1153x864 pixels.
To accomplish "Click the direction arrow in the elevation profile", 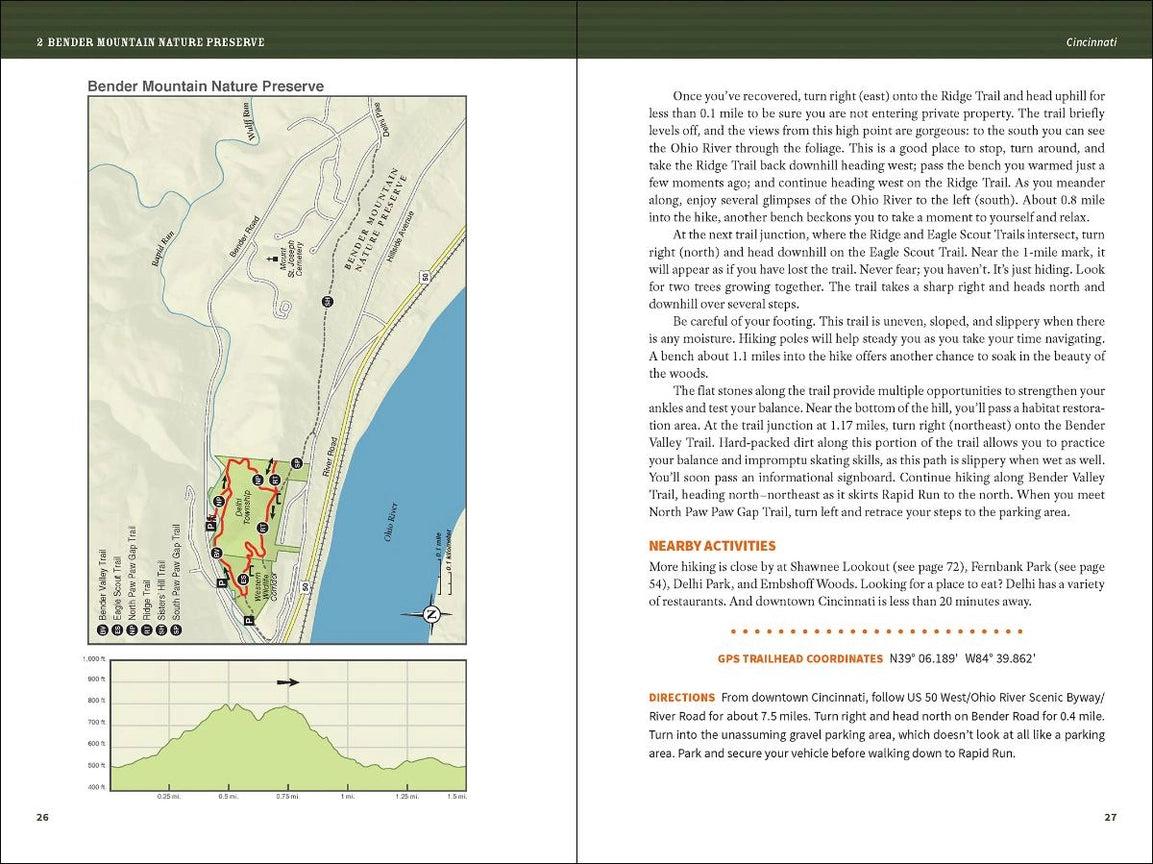I will pyautogui.click(x=288, y=681).
